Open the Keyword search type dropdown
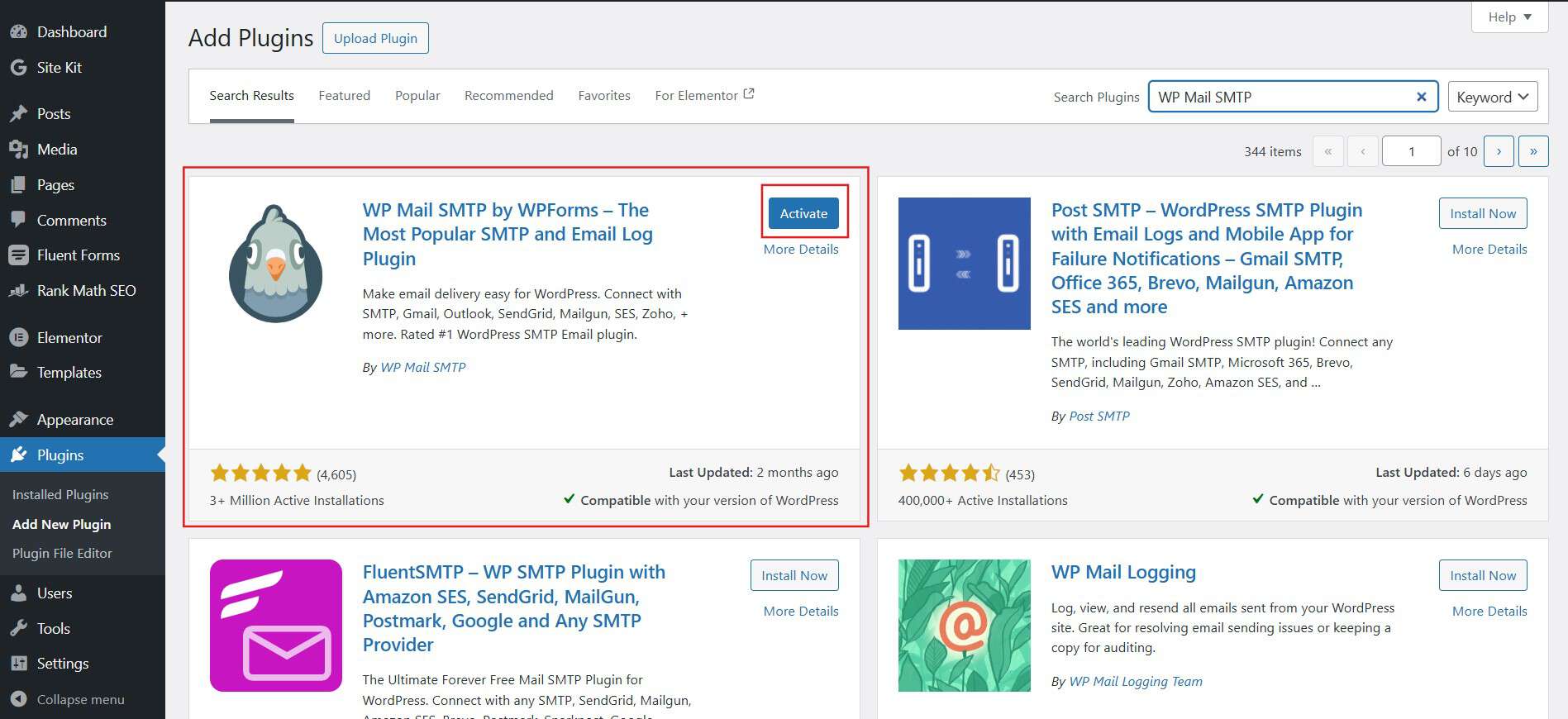 (1493, 97)
